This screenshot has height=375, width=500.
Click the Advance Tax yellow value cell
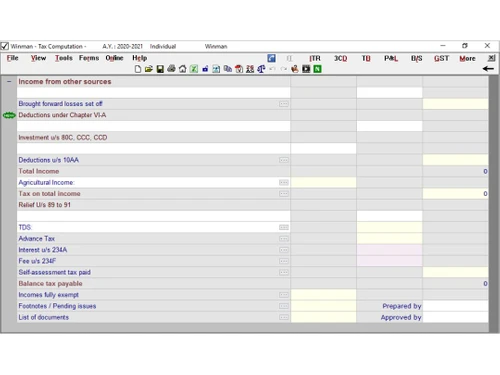tap(389, 239)
